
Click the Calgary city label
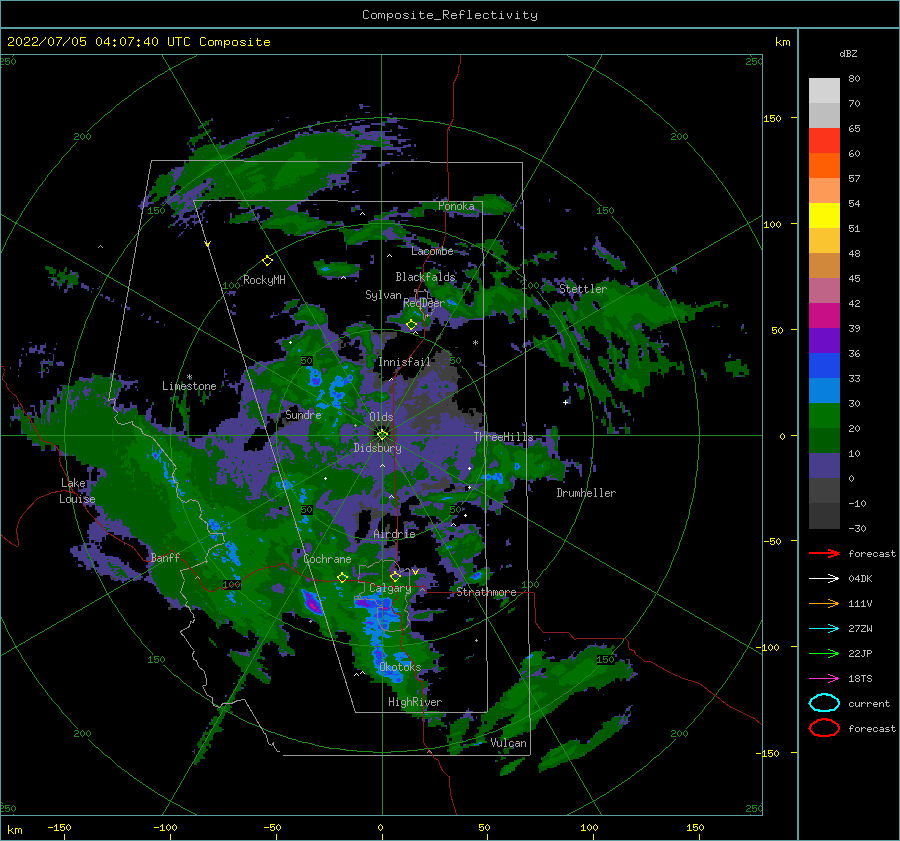[x=390, y=588]
